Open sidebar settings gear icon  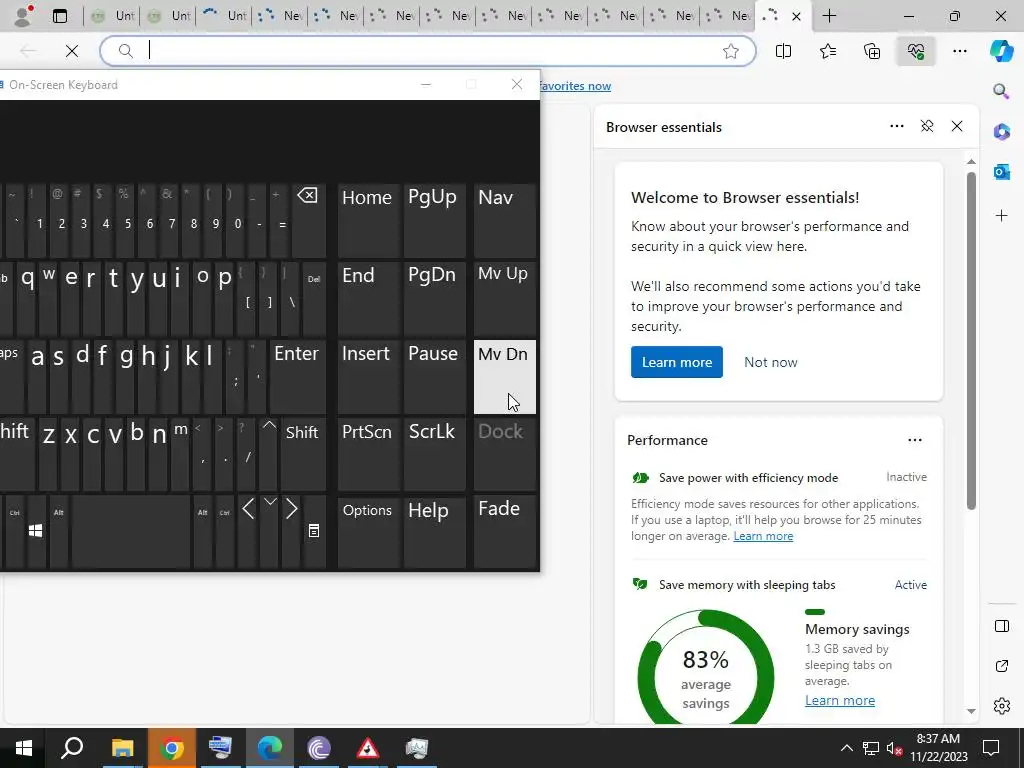1001,706
